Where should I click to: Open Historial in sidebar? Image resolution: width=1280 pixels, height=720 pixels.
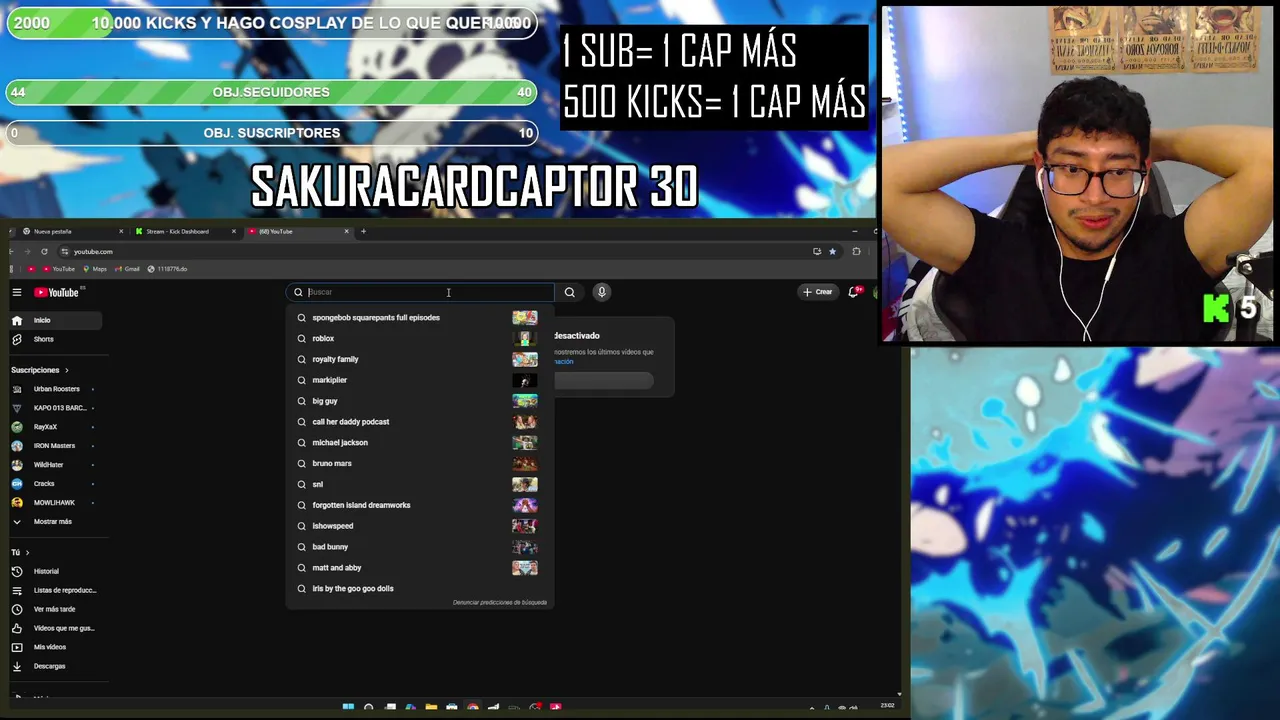tap(56, 571)
